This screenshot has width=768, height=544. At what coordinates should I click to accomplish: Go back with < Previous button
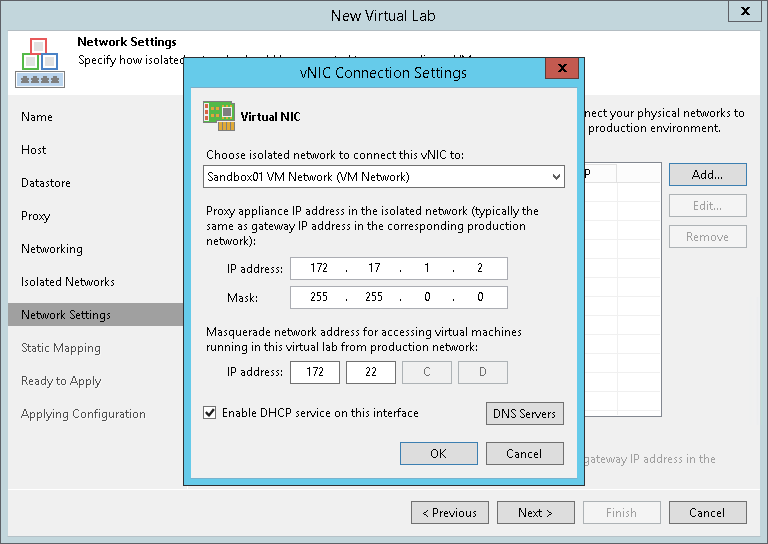pos(449,513)
